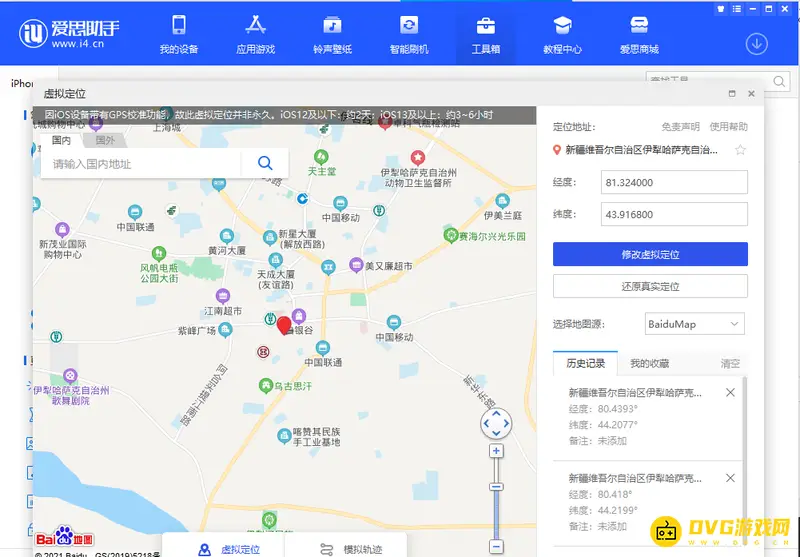The image size is (800, 557).
Task: Maximize the 虚拟定位 dialog
Action: pos(732,93)
